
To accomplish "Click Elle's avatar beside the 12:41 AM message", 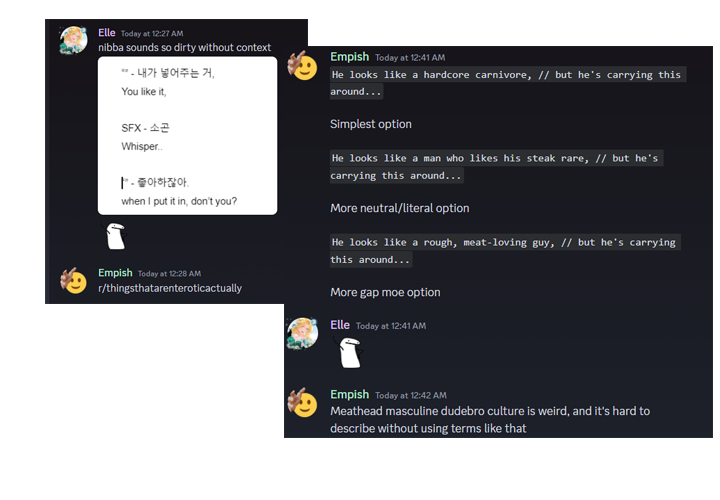I will click(303, 334).
